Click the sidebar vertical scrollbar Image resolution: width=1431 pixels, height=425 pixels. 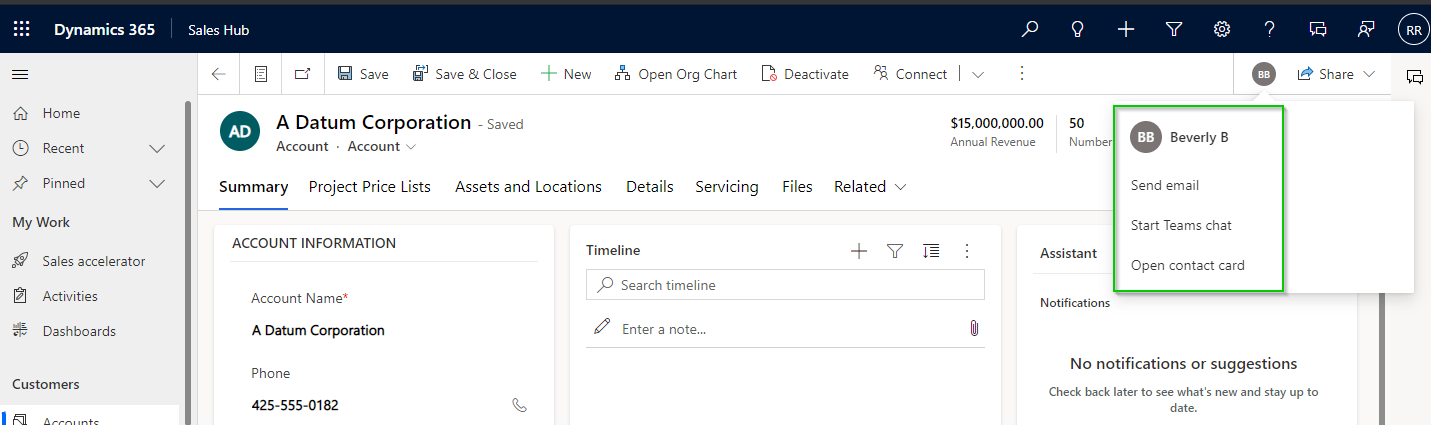(188, 262)
